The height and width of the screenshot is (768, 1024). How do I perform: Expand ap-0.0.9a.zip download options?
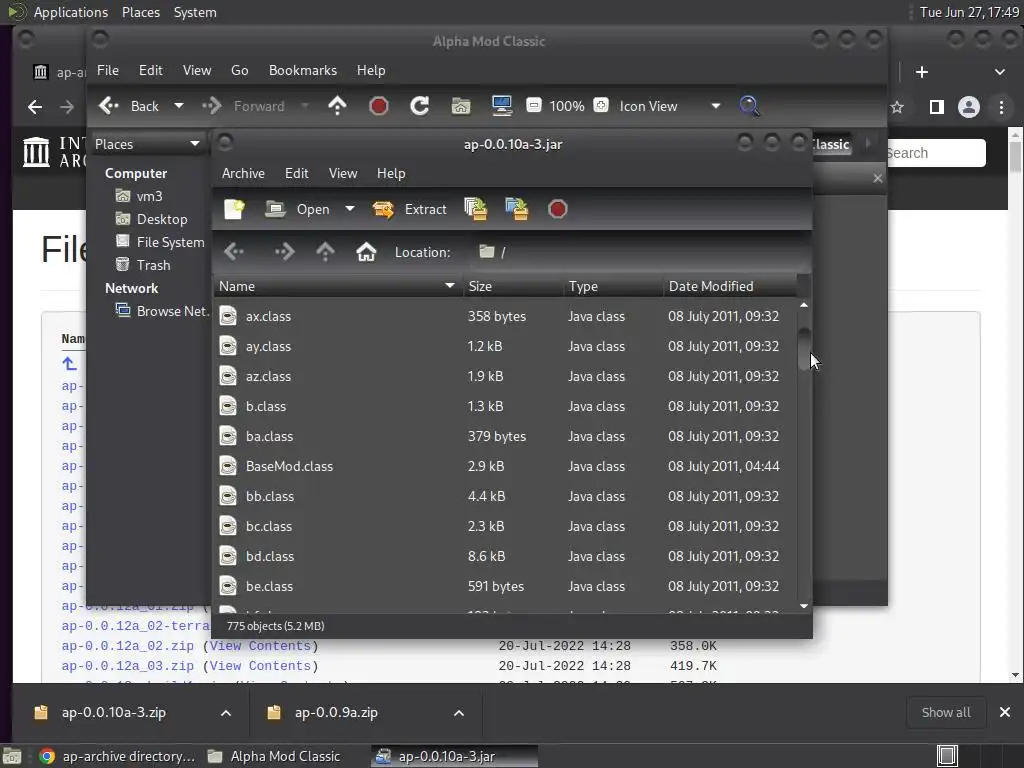click(458, 712)
